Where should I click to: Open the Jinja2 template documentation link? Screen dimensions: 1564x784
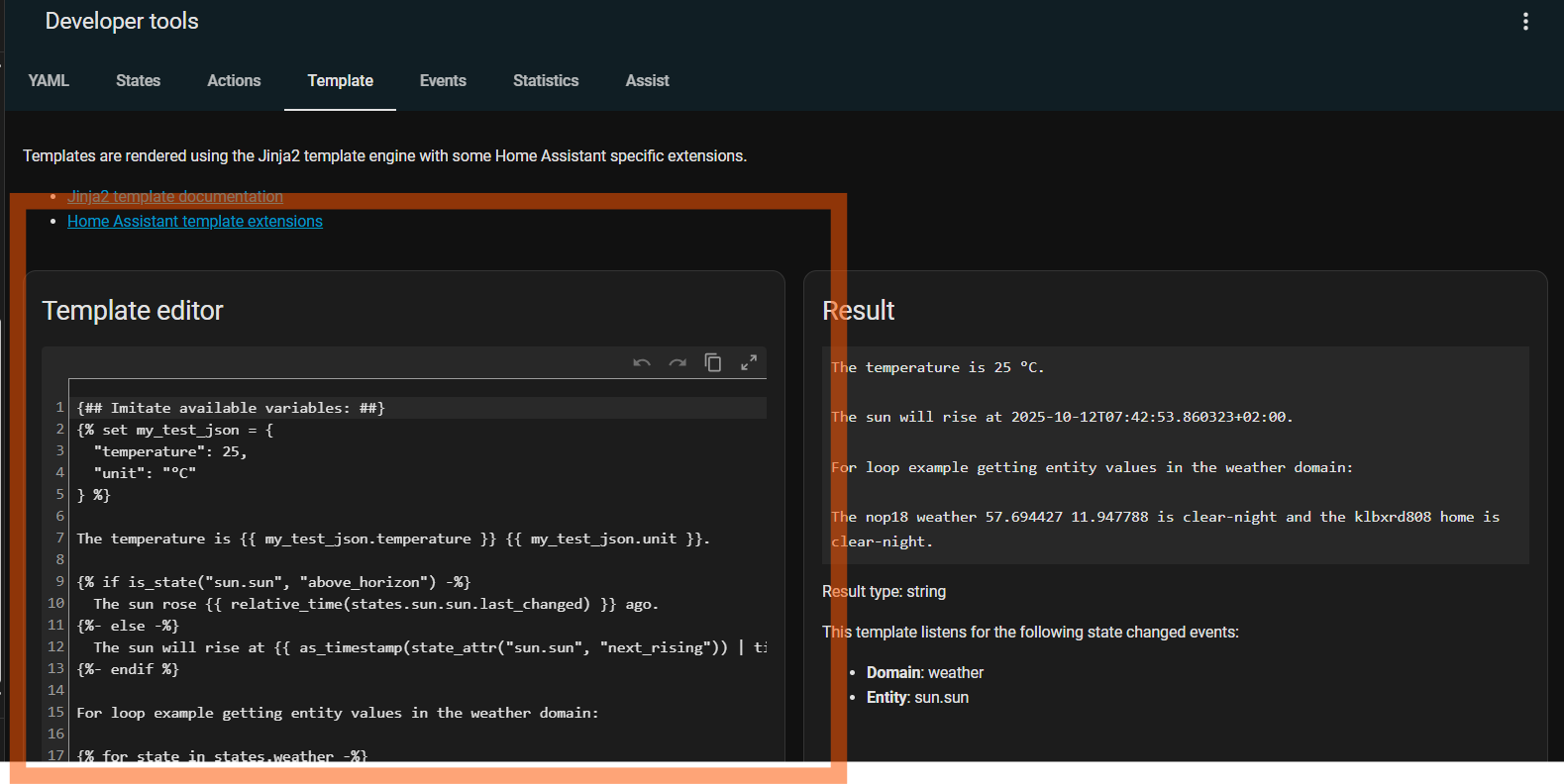coord(175,197)
